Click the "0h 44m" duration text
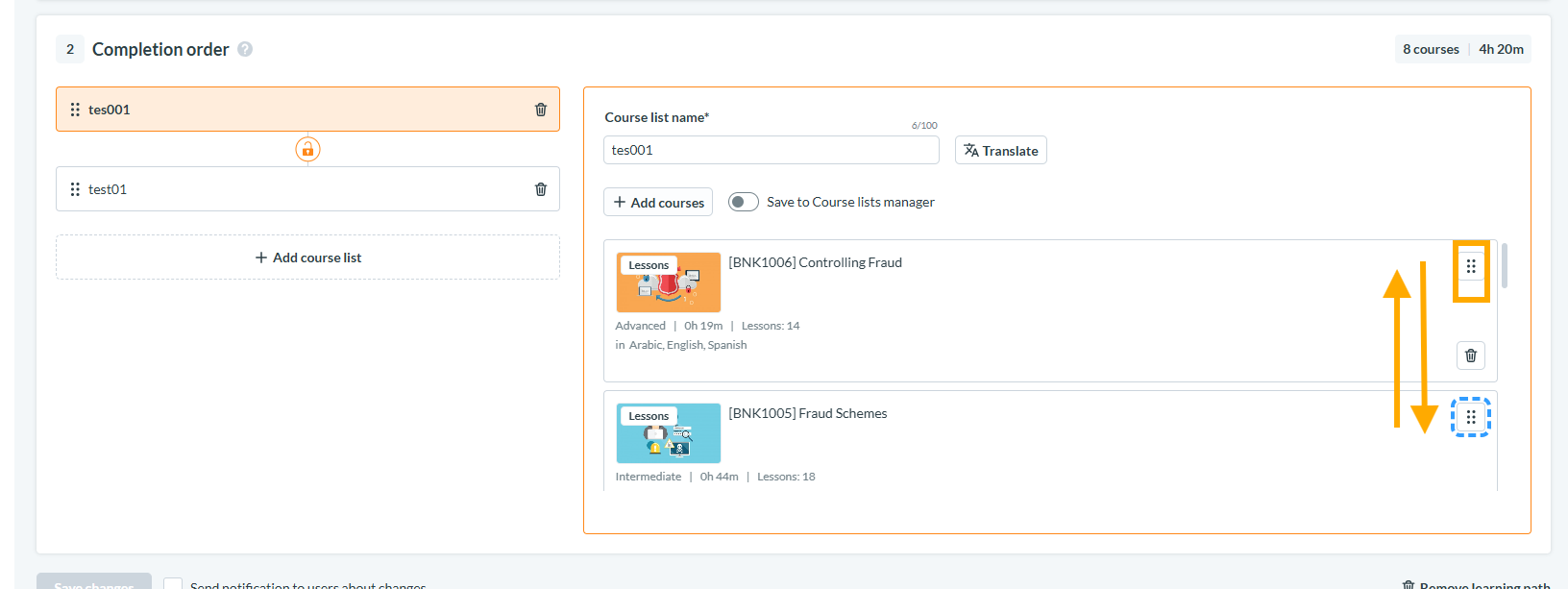The height and width of the screenshot is (589, 1568). pyautogui.click(x=720, y=477)
